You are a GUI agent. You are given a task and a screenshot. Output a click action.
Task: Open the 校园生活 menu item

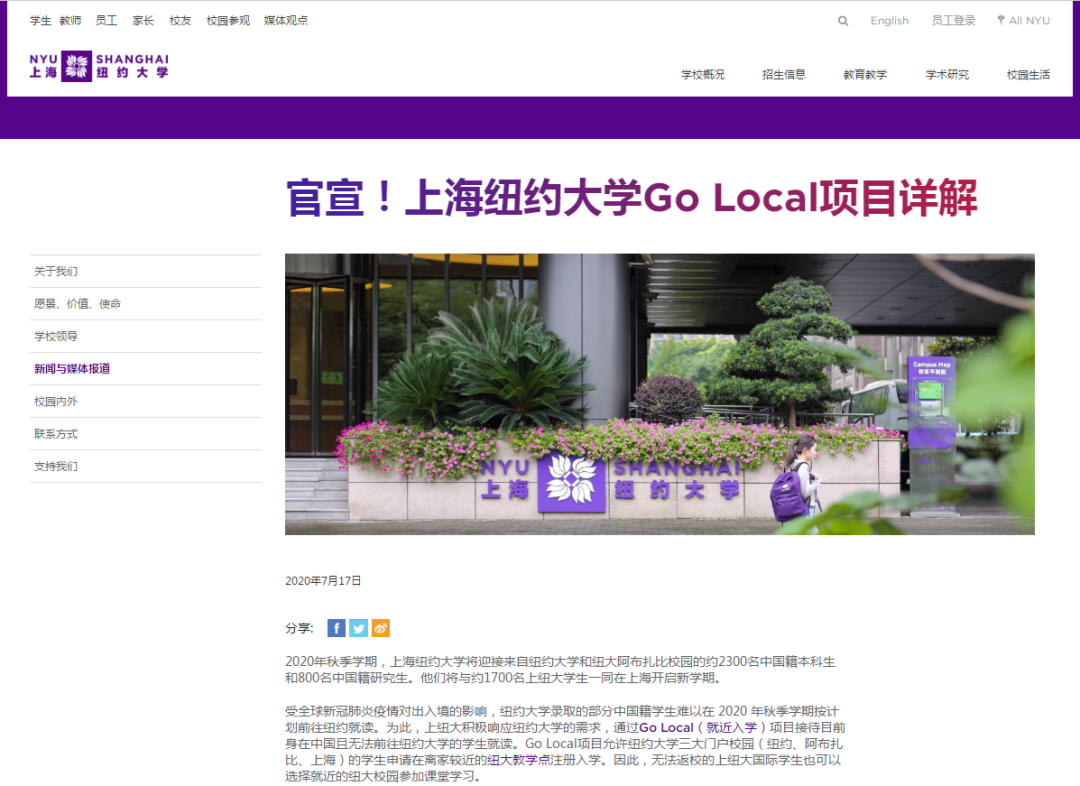coord(1028,74)
